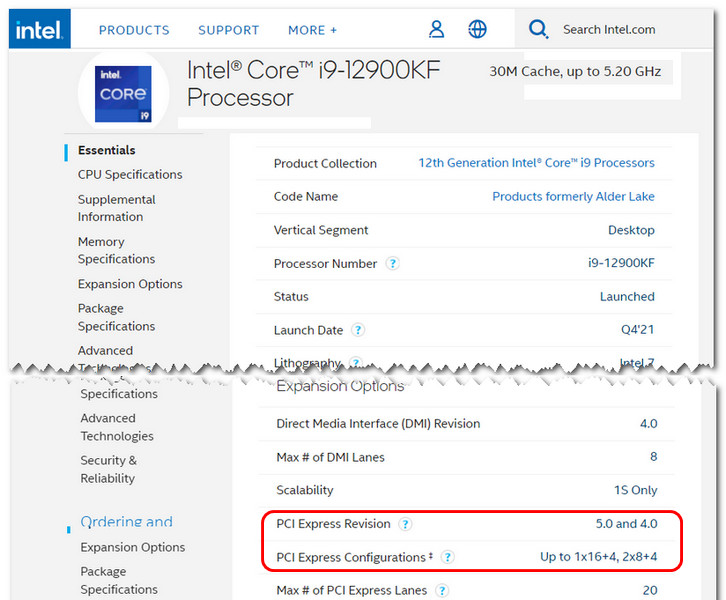Open help icon next to PCI Express Configurations

coord(447,557)
